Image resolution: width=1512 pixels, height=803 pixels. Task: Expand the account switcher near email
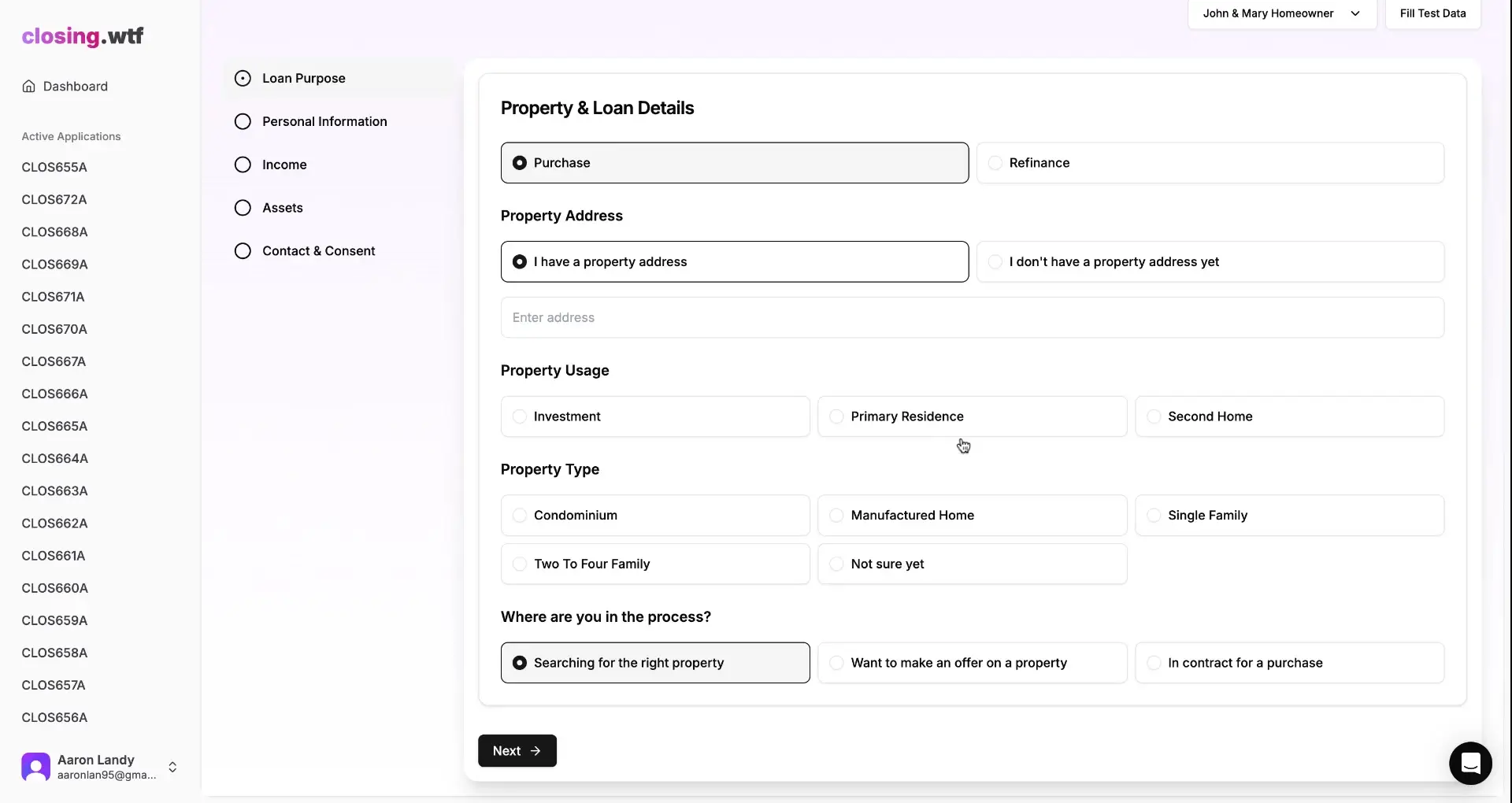(172, 767)
